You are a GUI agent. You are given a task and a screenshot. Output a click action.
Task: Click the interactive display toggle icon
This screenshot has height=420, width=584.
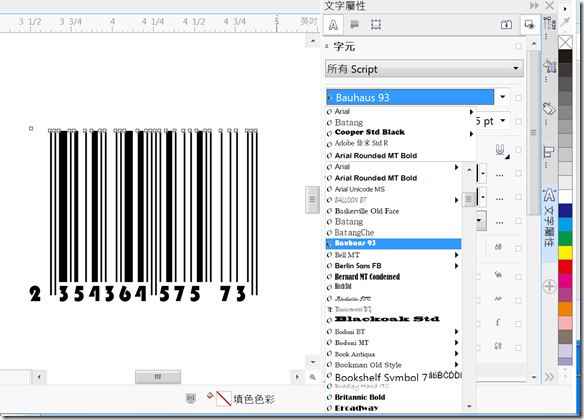pos(529,25)
